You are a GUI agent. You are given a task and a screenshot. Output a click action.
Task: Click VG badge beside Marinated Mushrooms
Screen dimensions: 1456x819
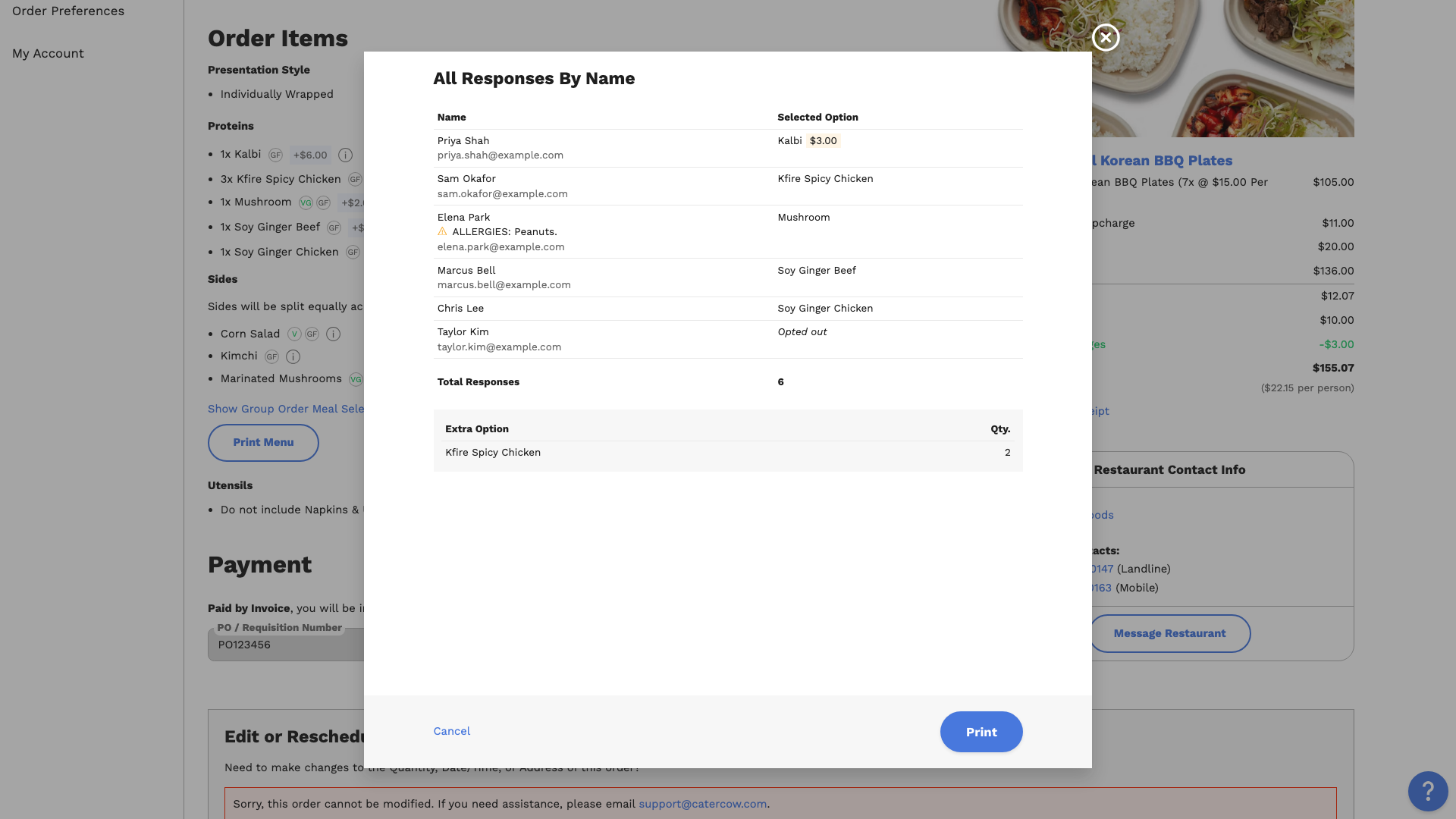coord(356,379)
